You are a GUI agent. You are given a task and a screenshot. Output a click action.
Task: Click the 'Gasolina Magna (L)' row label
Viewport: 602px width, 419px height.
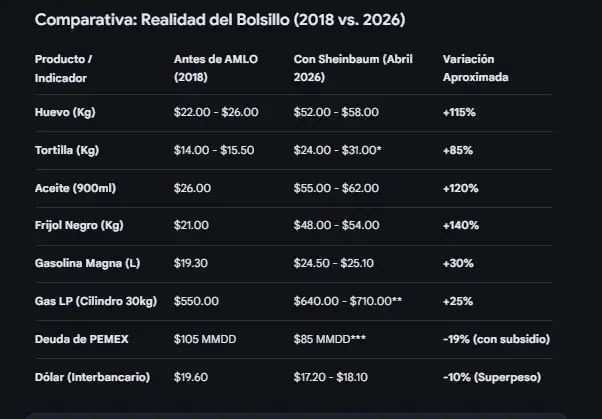[86, 263]
